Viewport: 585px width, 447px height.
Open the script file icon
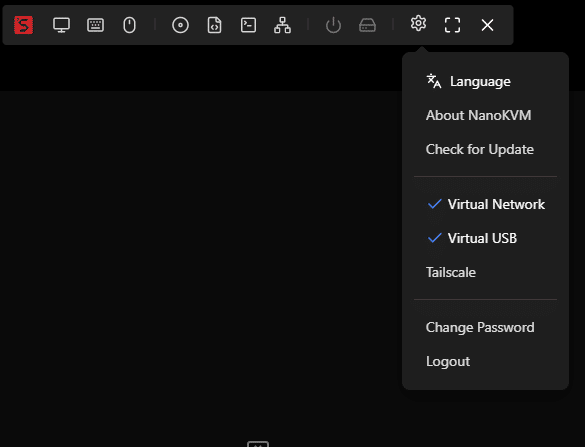coord(215,25)
